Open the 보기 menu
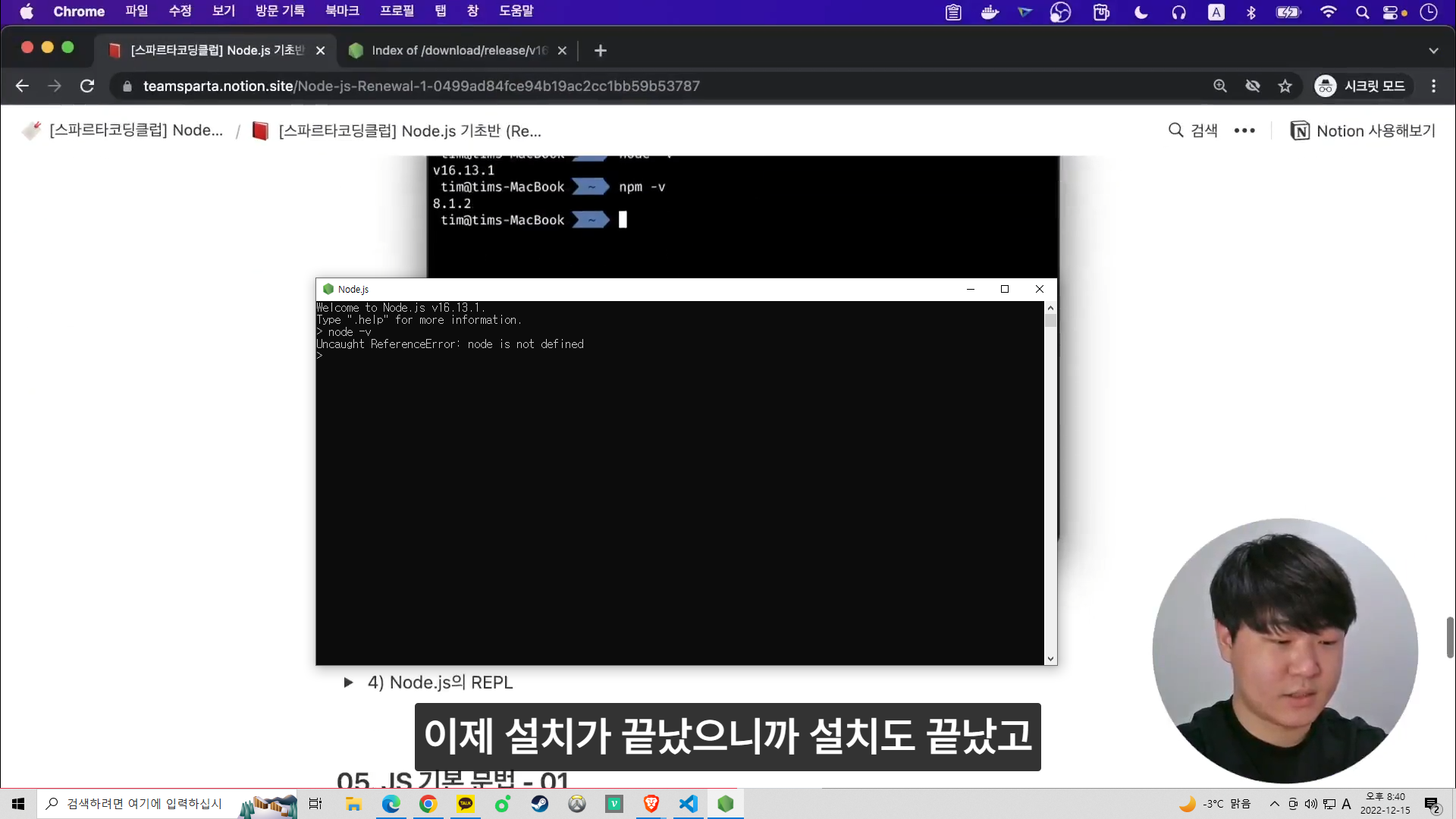 click(x=224, y=11)
